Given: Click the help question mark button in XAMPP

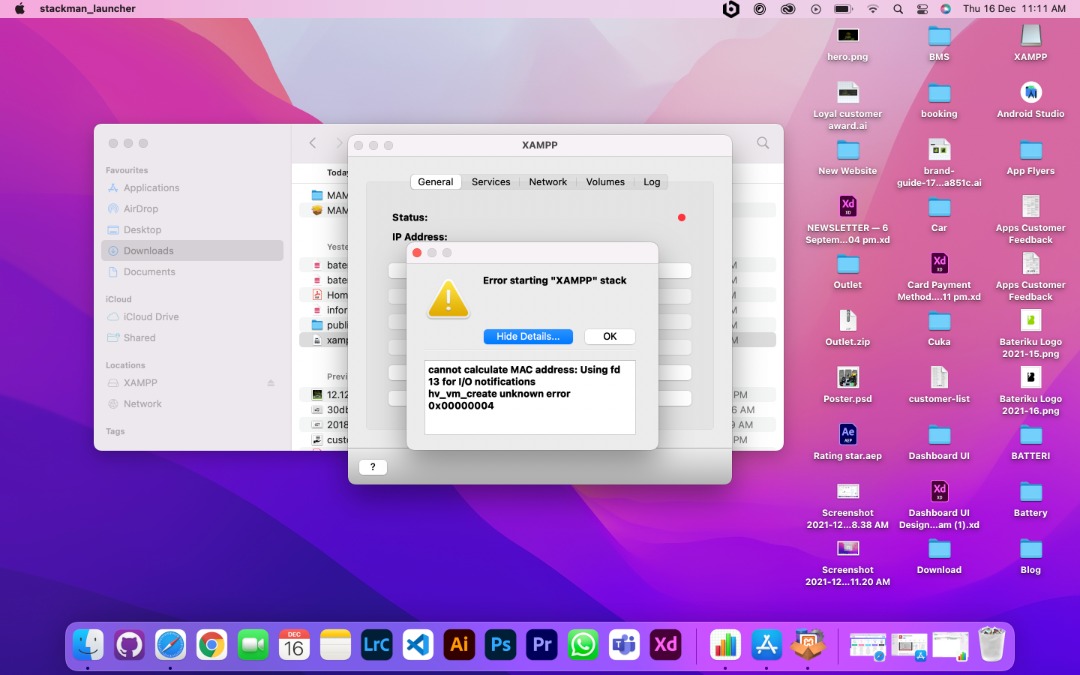Looking at the screenshot, I should 373,467.
